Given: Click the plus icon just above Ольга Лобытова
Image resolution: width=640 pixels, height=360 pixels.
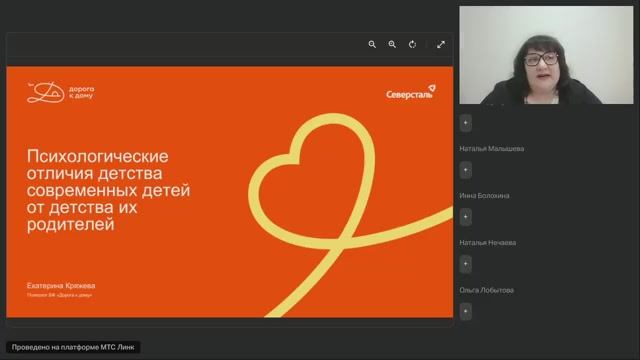Looking at the screenshot, I should pos(466,264).
